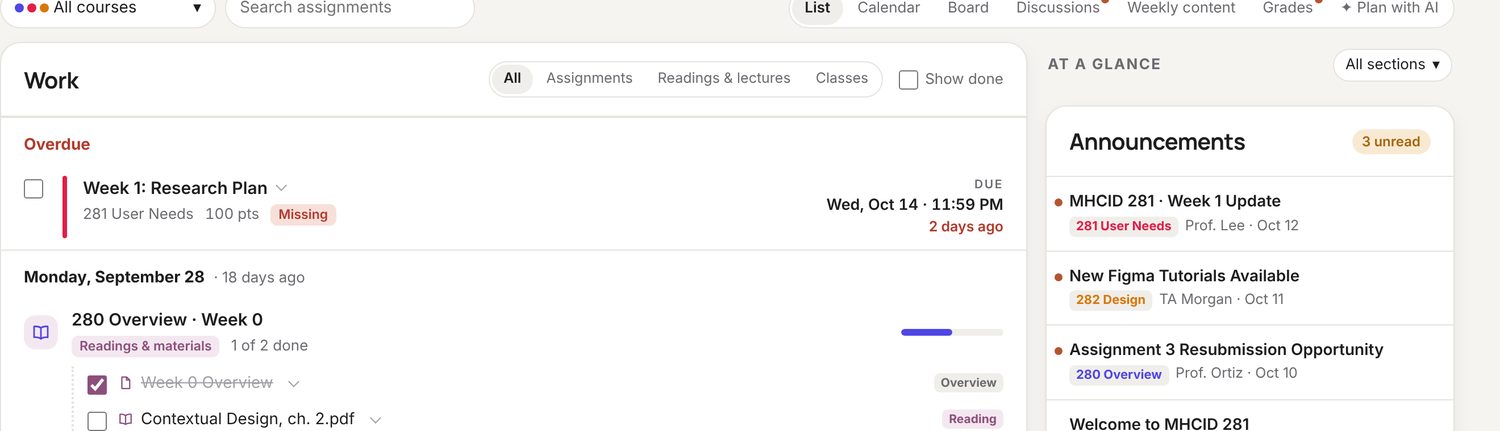Click the document icon next to Week 0 Overview
The width and height of the screenshot is (1500, 431).
click(x=126, y=383)
